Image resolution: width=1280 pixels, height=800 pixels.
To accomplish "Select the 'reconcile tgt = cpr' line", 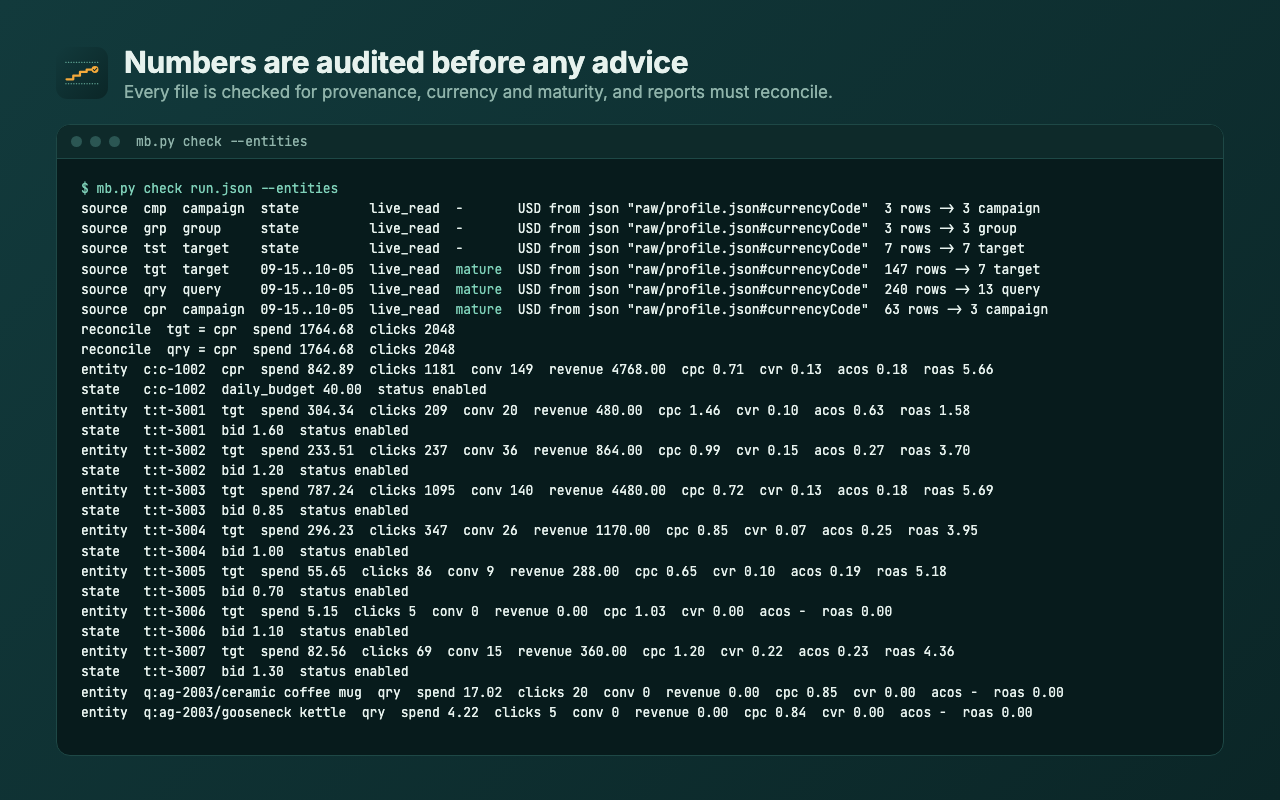I will click(268, 329).
